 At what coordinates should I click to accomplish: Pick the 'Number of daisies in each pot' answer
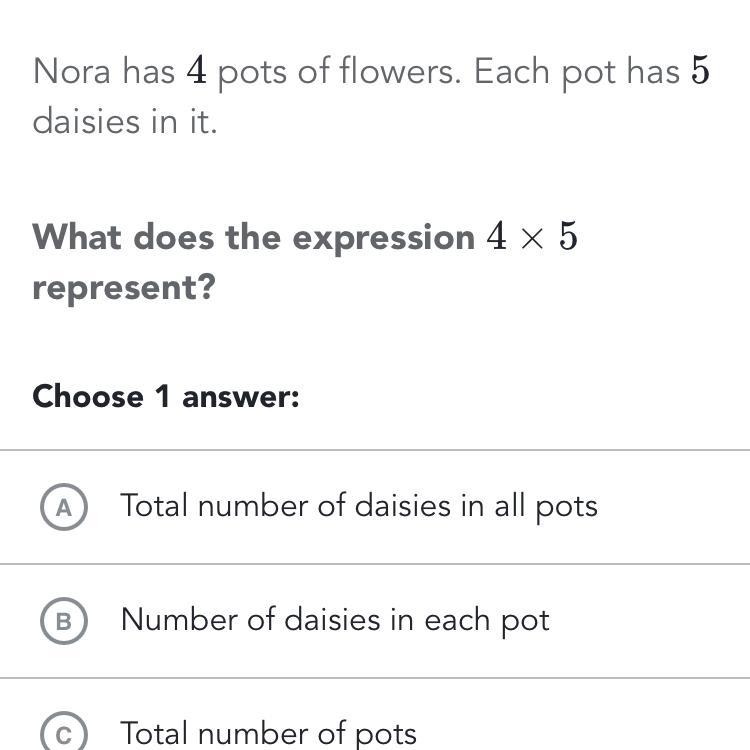click(335, 620)
